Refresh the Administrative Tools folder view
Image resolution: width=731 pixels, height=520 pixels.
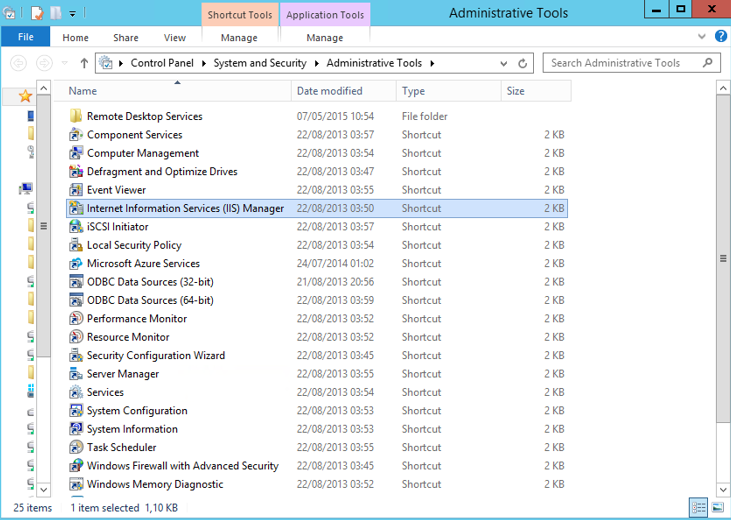pos(523,63)
